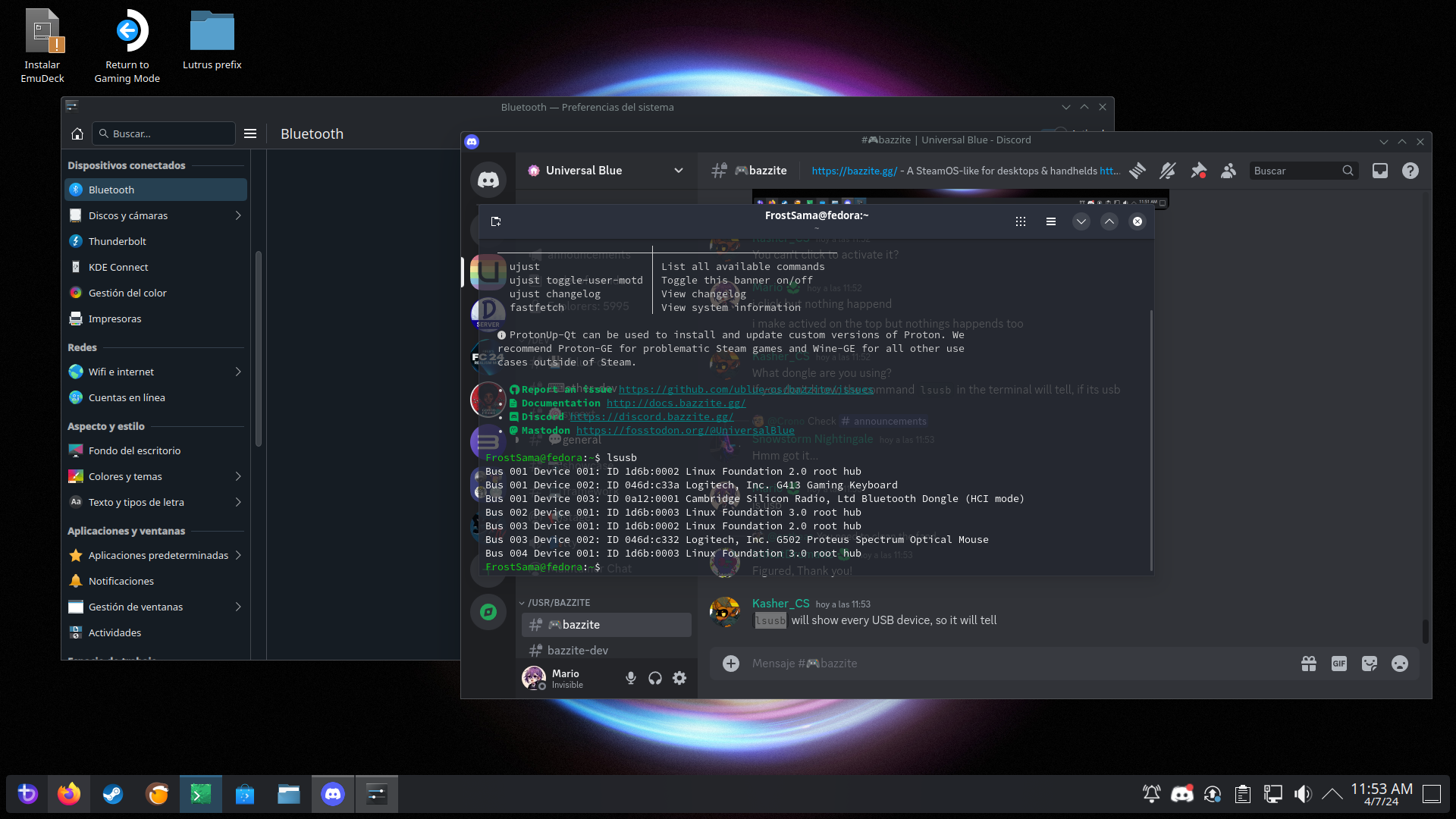Open hamburger menu in System Settings
The width and height of the screenshot is (1456, 819).
coord(250,133)
